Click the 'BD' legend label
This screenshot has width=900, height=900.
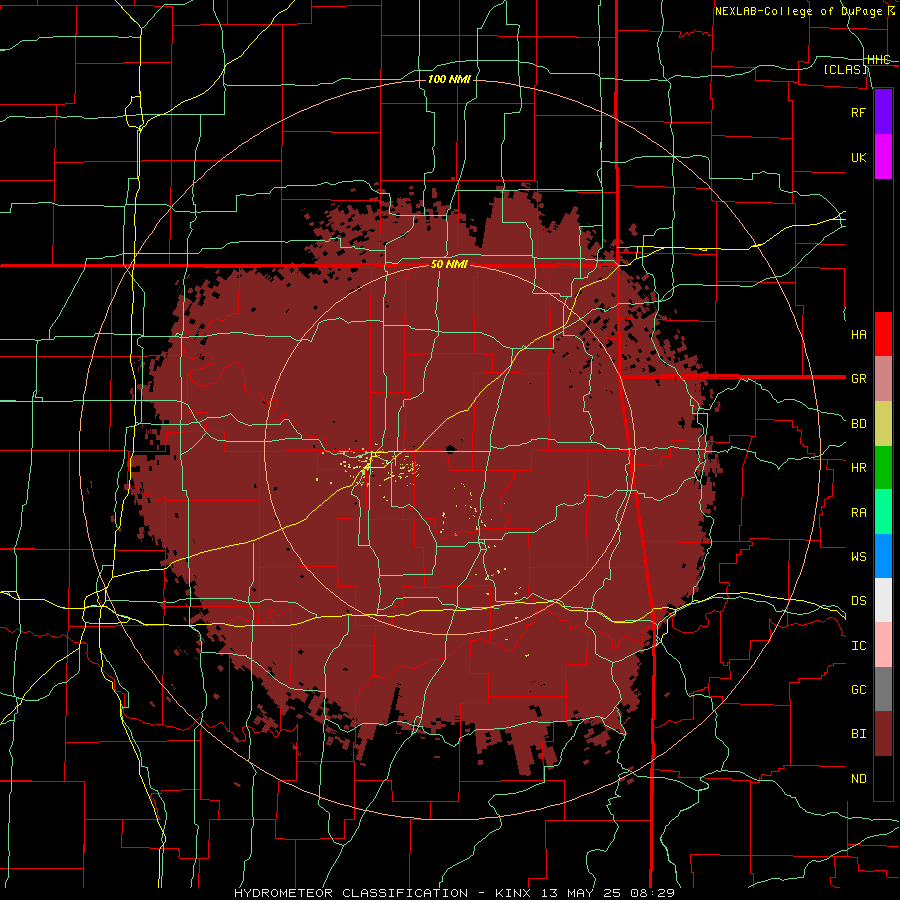858,424
